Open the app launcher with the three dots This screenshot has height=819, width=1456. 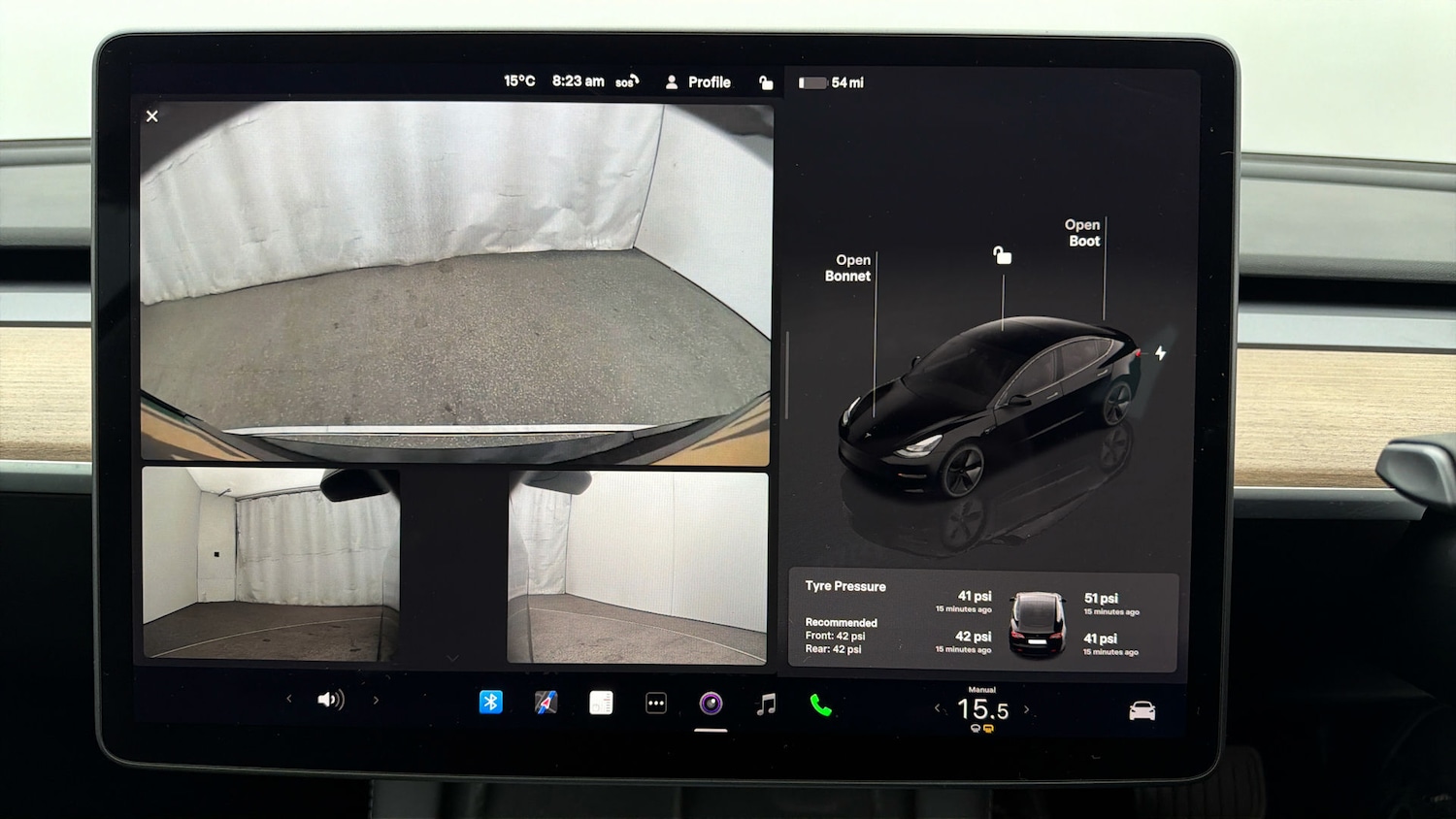click(655, 701)
